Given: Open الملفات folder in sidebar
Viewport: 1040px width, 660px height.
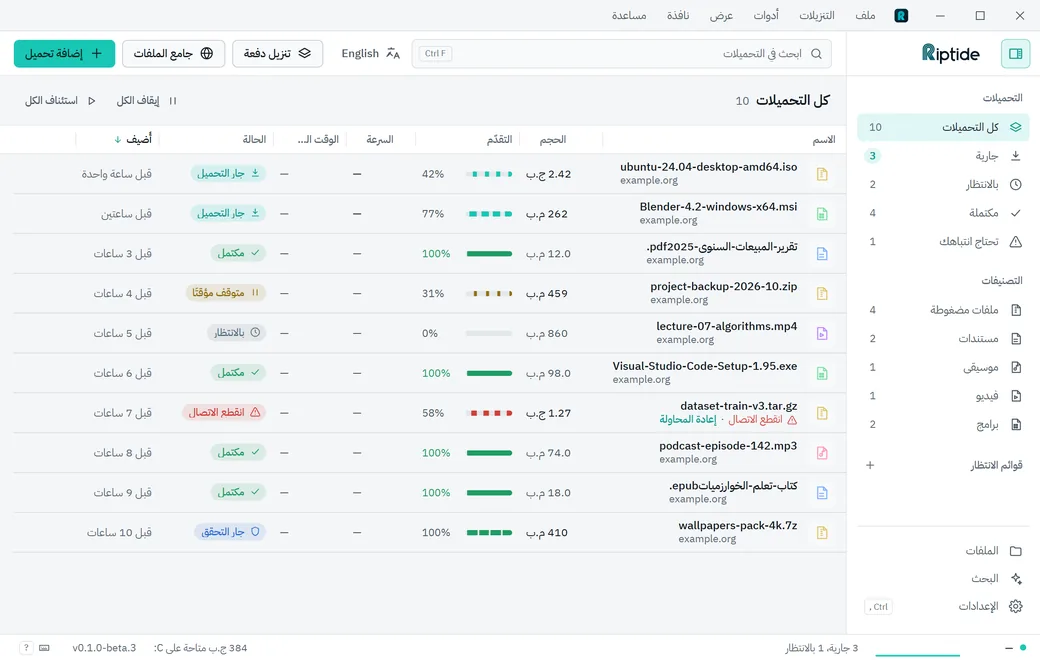Looking at the screenshot, I should [x=942, y=551].
